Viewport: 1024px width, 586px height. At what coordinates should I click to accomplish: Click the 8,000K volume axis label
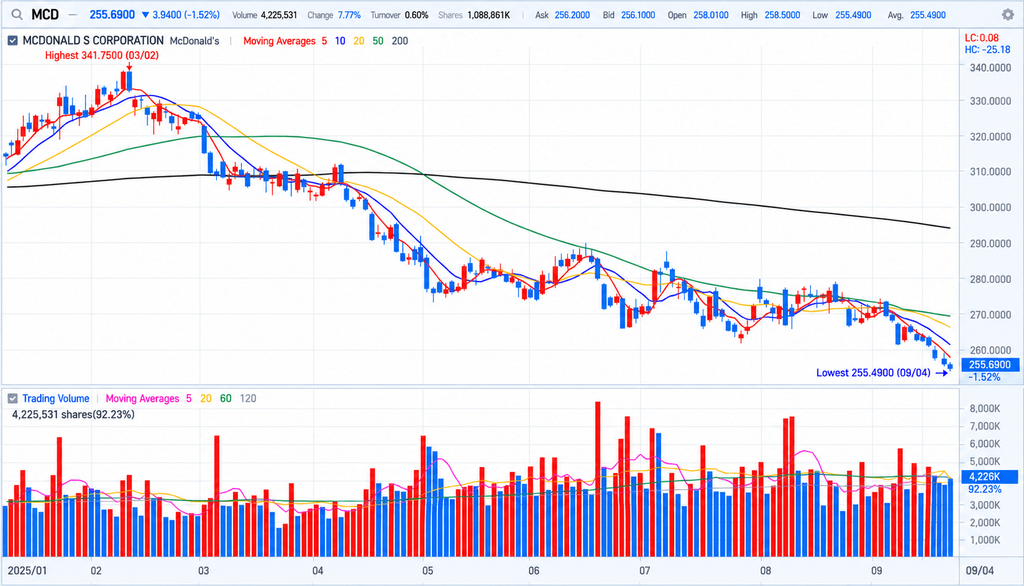click(985, 408)
